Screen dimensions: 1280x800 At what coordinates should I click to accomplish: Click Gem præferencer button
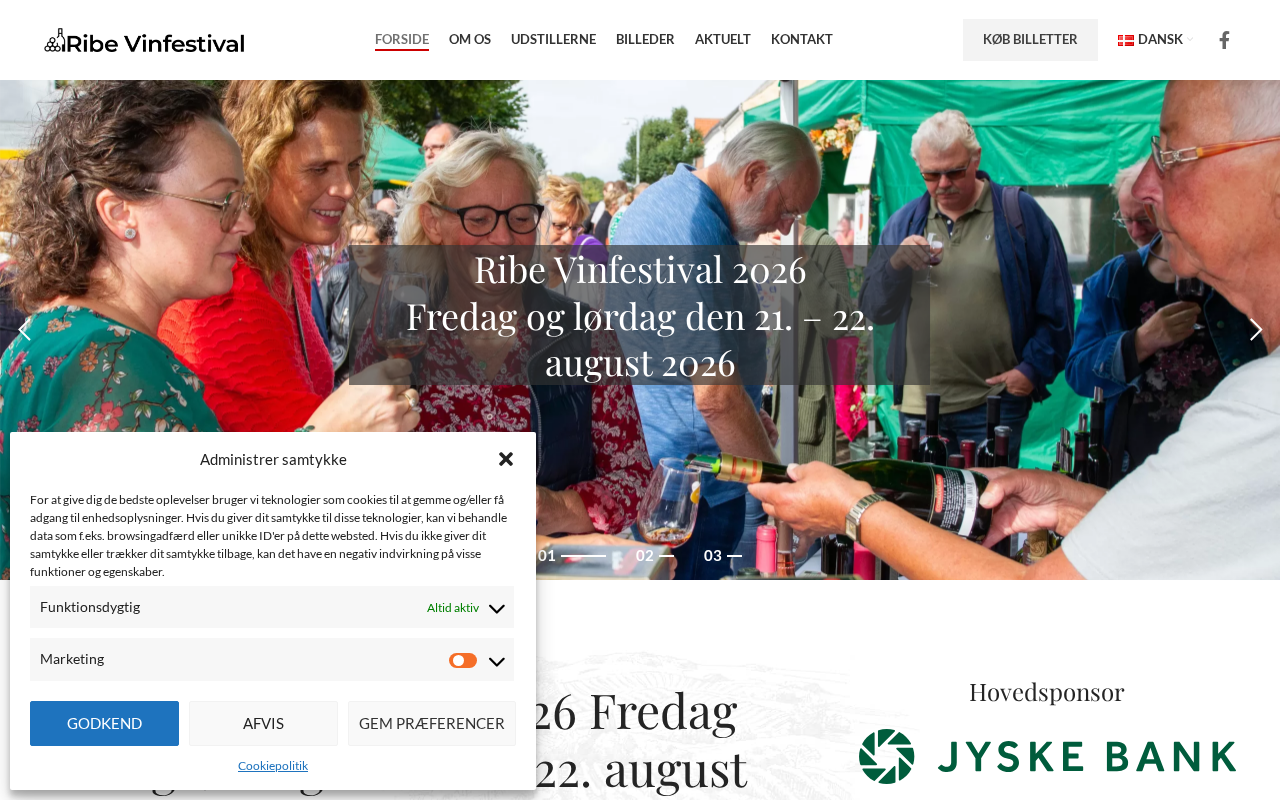point(432,723)
